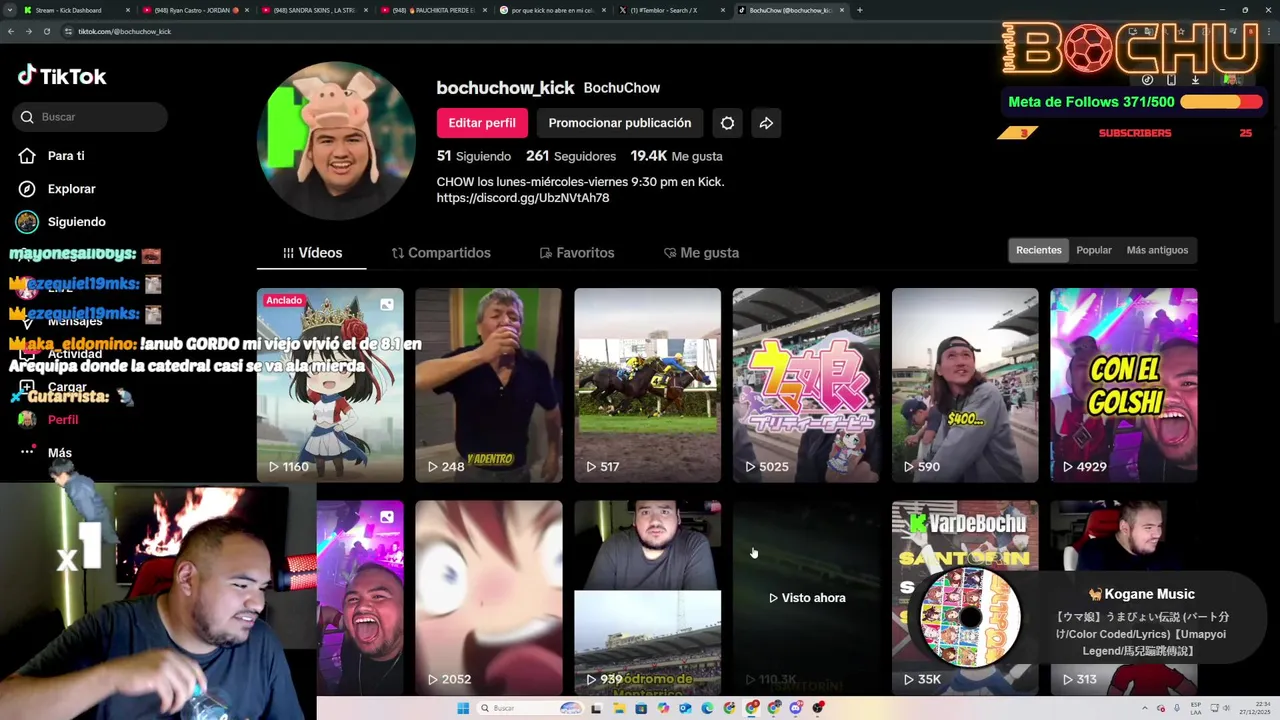This screenshot has width=1280, height=720.
Task: Switch to the #Temblor Search X tab
Action: 670,10
